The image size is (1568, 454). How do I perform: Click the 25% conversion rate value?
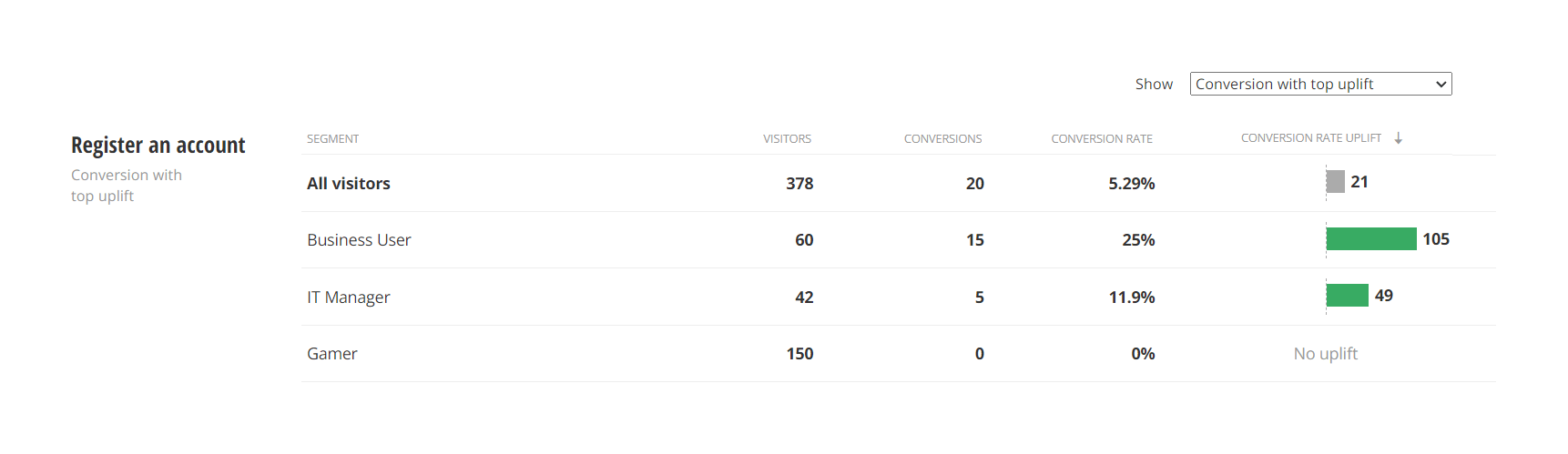[x=1138, y=240]
